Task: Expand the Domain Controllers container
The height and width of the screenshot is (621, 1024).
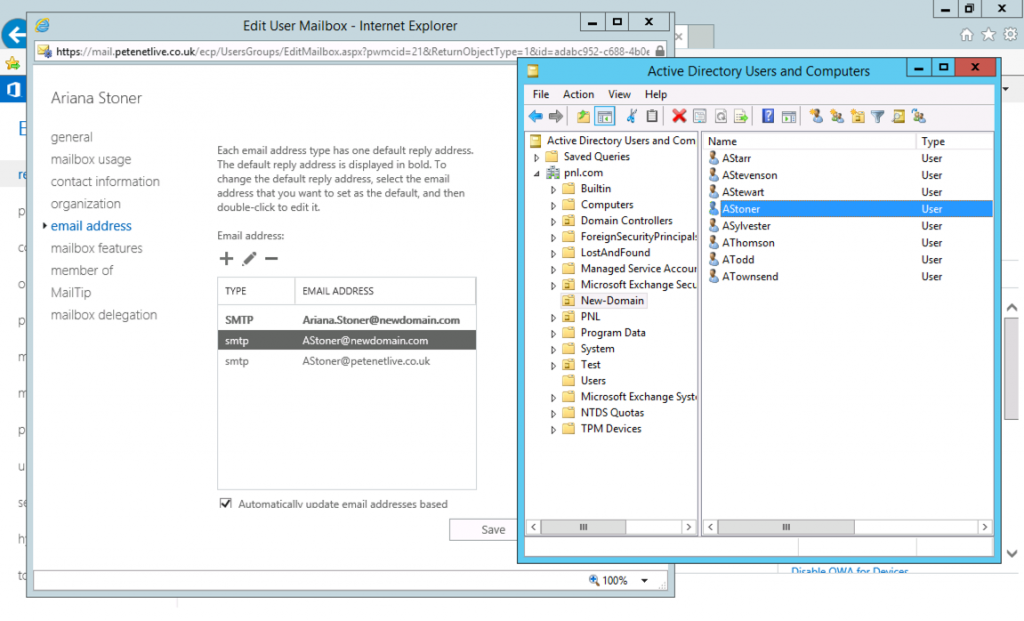Action: pos(553,220)
